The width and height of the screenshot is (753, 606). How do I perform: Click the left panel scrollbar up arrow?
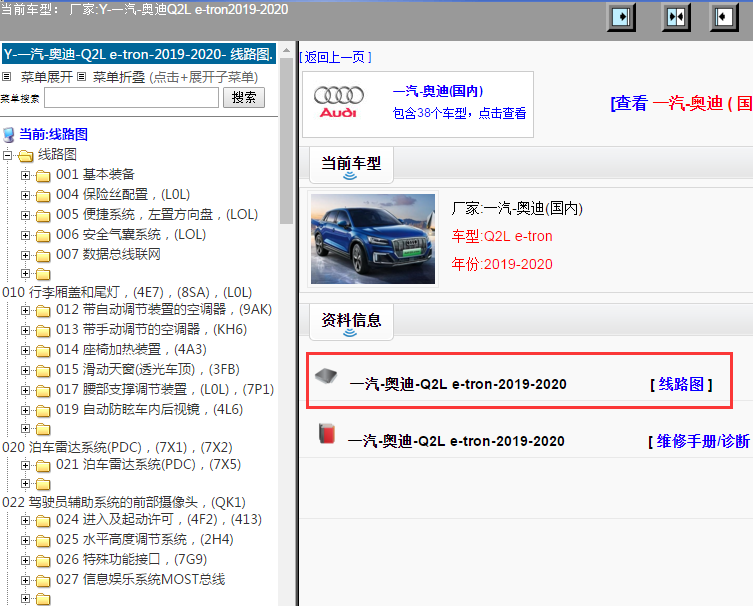coord(286,50)
